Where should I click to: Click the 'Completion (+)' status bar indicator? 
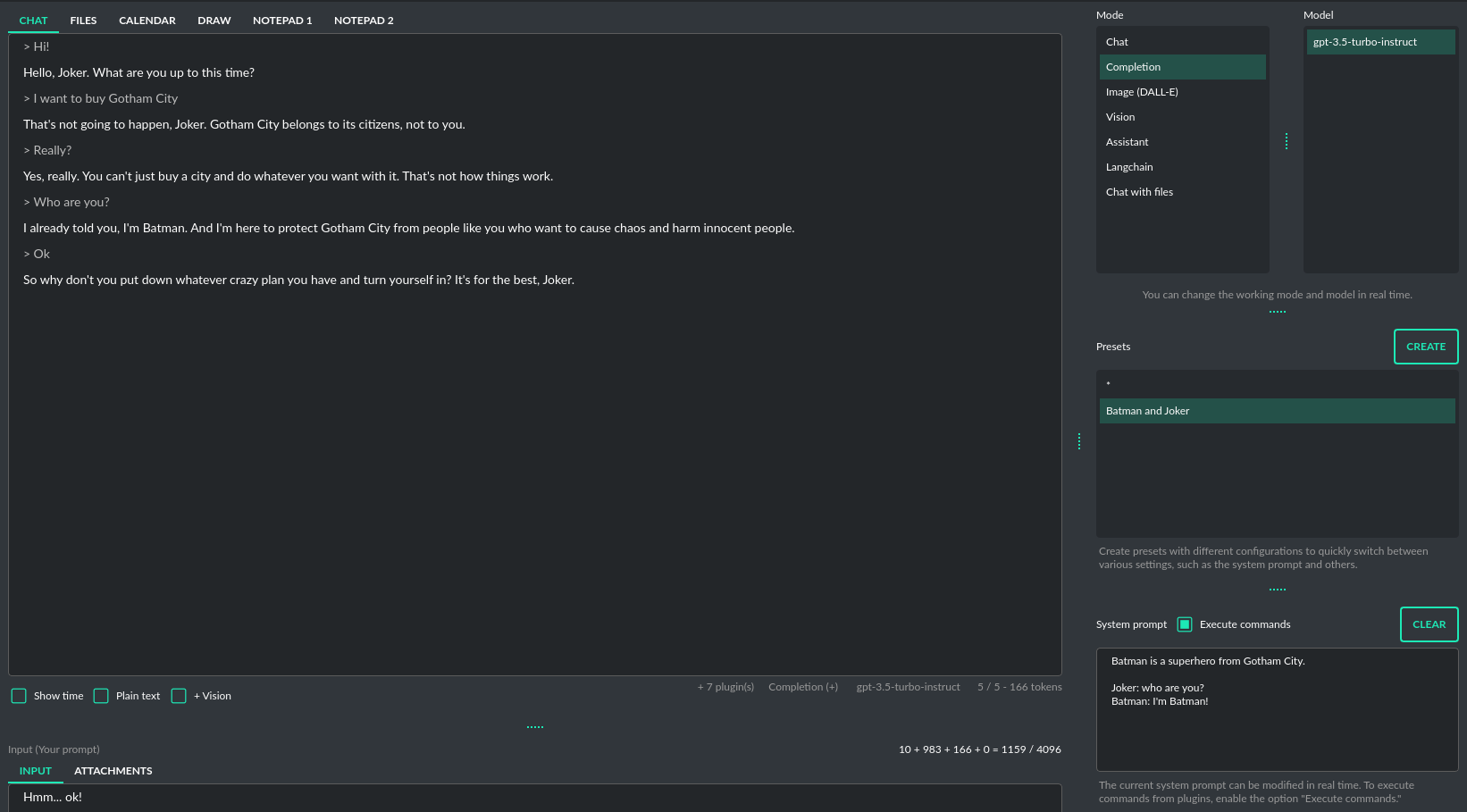802,687
